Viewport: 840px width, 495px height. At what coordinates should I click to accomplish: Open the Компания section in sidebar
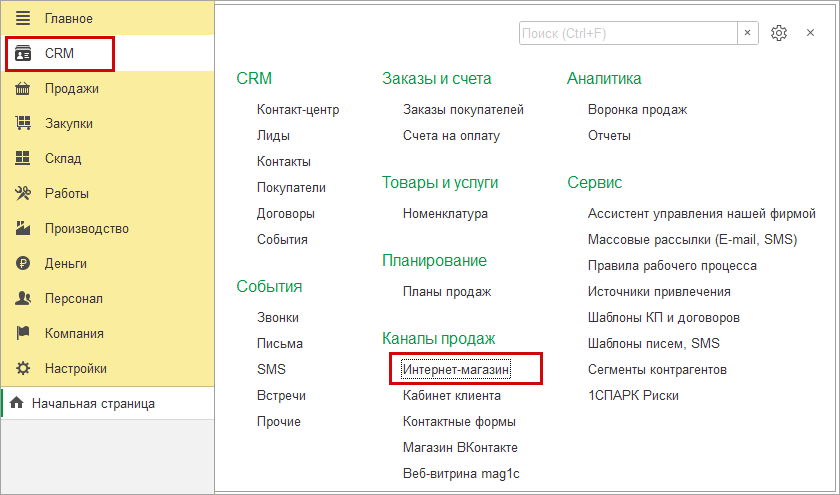coord(74,334)
